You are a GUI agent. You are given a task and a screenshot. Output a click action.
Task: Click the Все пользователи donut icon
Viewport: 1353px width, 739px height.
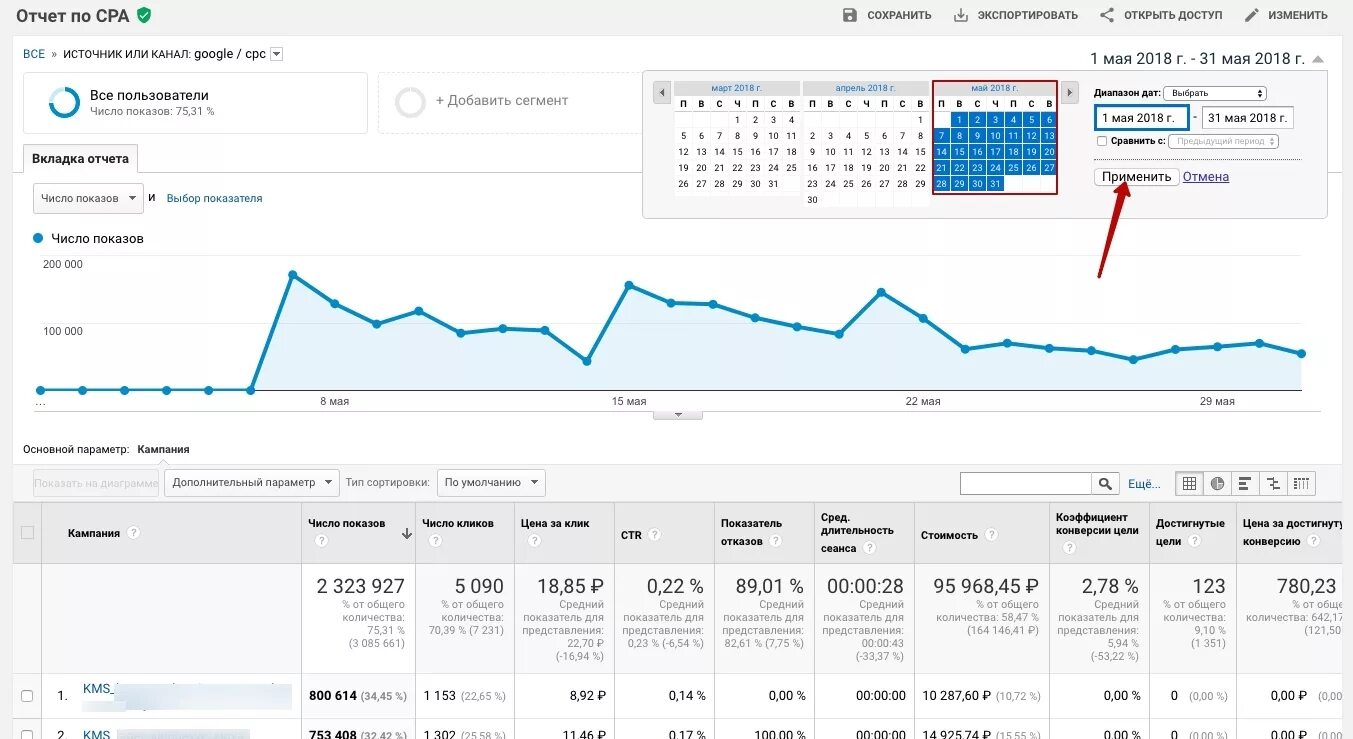click(64, 103)
